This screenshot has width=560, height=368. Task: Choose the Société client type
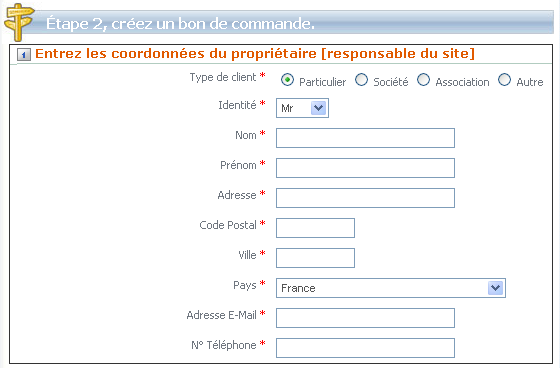[361, 80]
